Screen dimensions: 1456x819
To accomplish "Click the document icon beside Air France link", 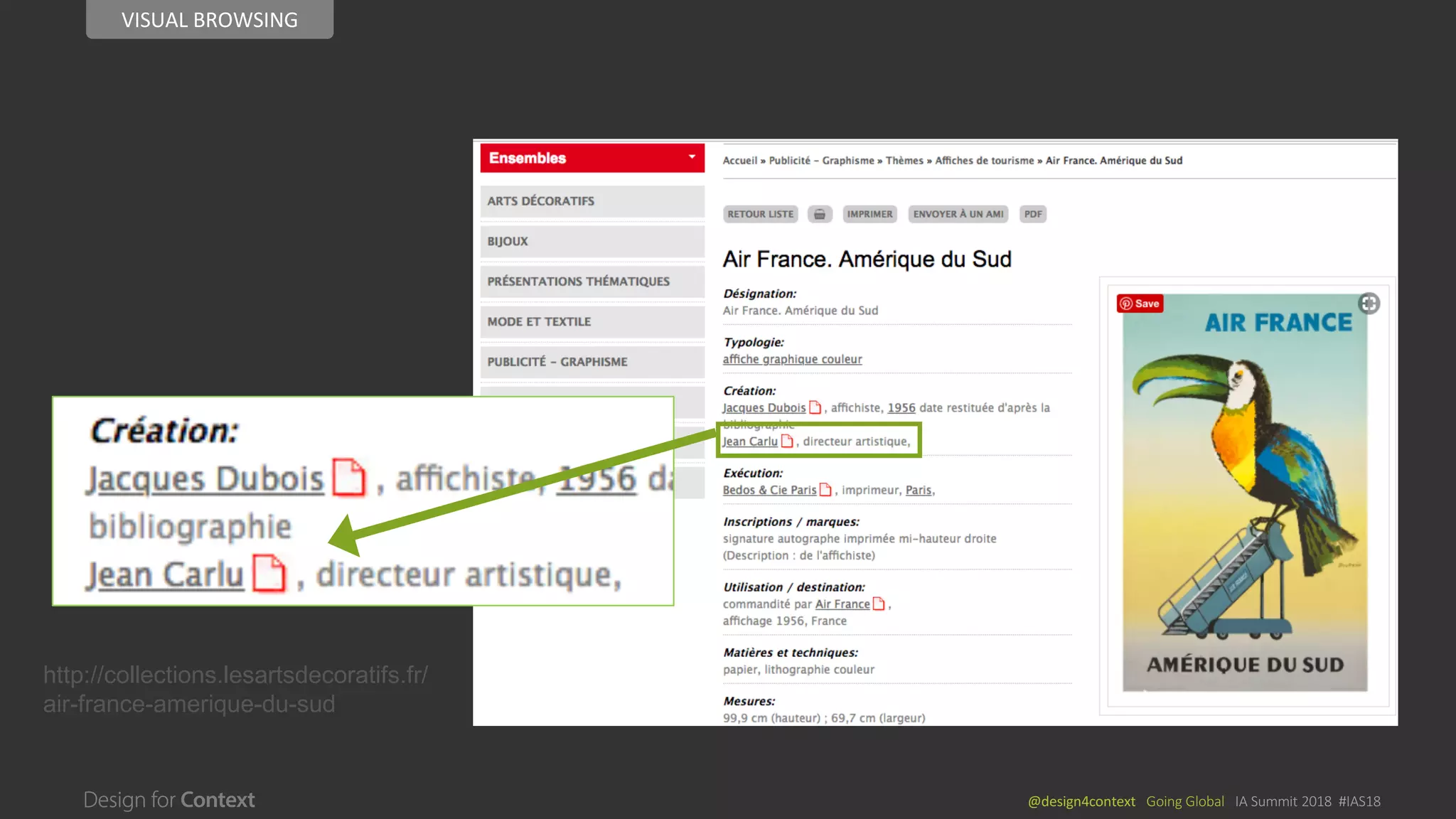I will click(878, 604).
